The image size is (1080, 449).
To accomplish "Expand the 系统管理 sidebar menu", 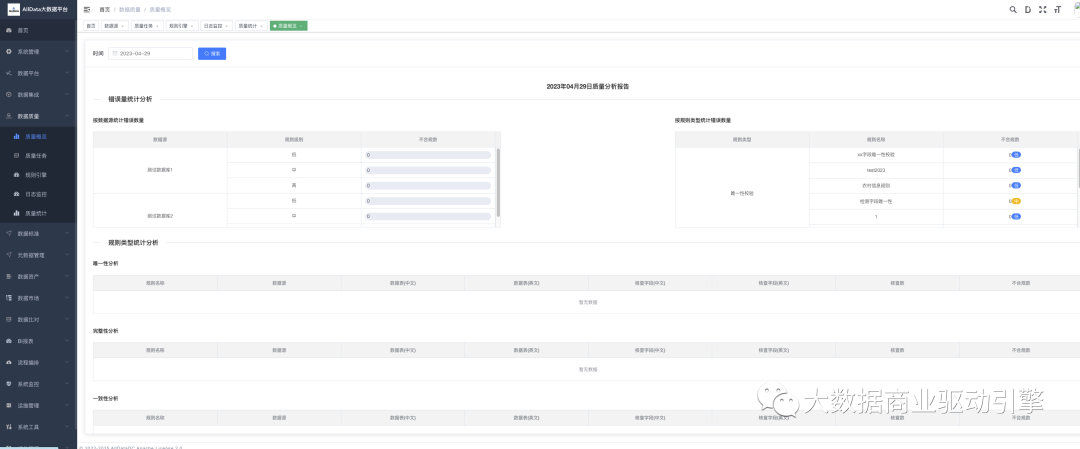I will [x=29, y=51].
